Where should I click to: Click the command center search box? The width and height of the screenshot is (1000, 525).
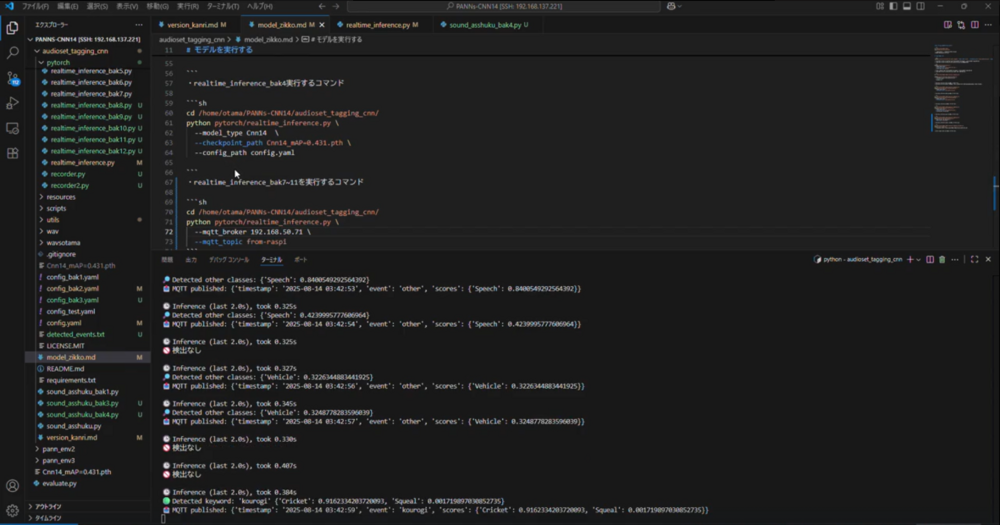coord(504,6)
